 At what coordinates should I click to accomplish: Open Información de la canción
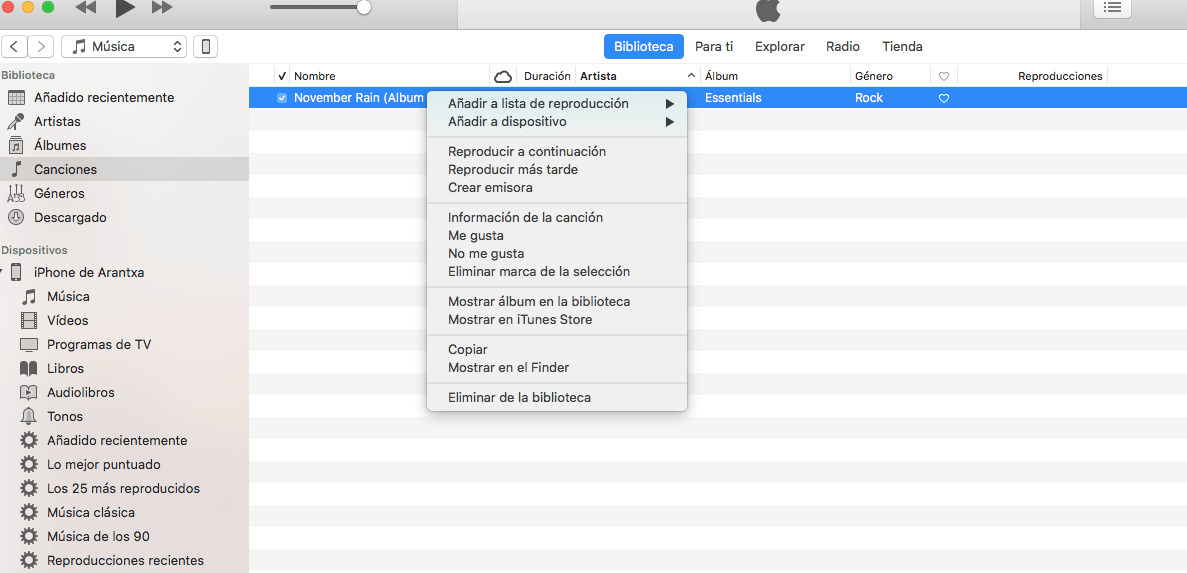pyautogui.click(x=557, y=217)
